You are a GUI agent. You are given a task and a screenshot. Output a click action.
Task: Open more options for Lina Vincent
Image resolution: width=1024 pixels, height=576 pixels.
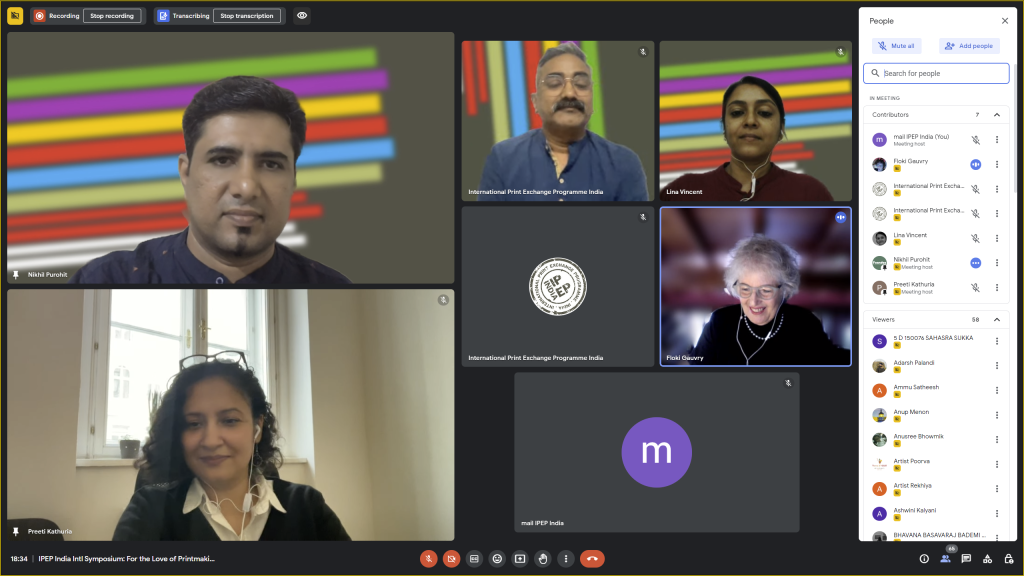point(996,238)
